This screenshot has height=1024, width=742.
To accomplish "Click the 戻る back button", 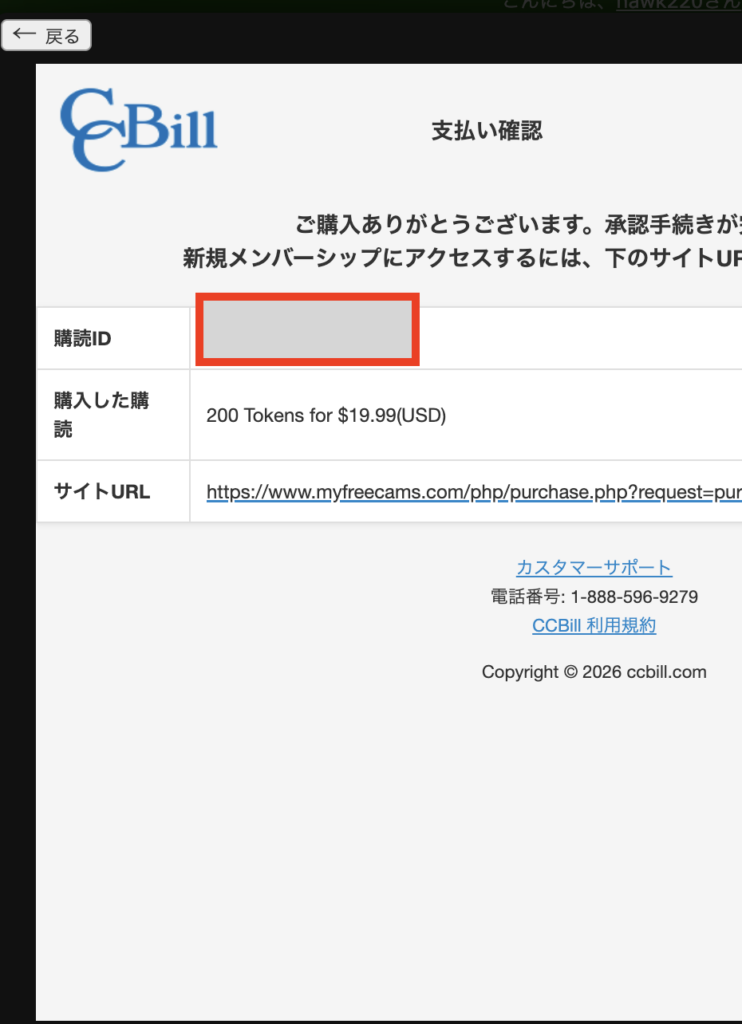I will click(46, 36).
